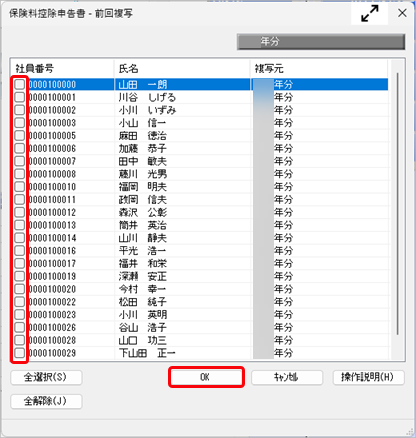This screenshot has width=416, height=438.
Task: Select name 小川 英明
Action: [143, 314]
